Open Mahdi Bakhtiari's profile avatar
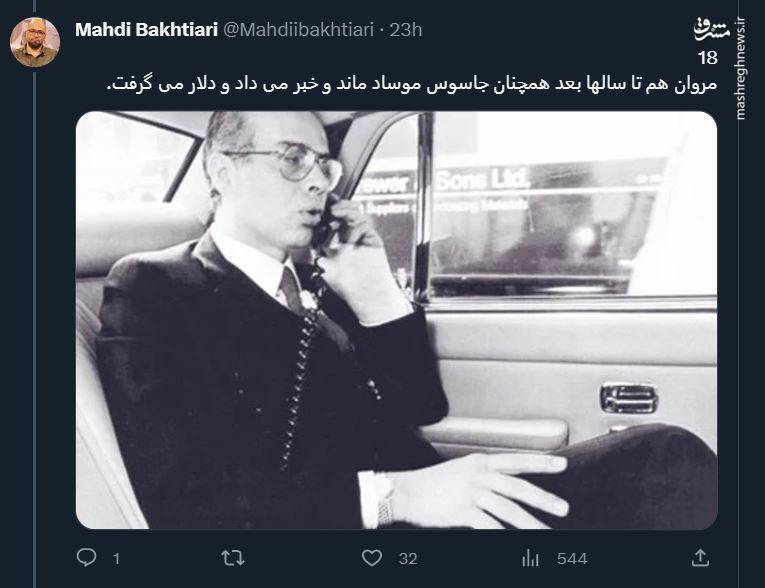 35,42
